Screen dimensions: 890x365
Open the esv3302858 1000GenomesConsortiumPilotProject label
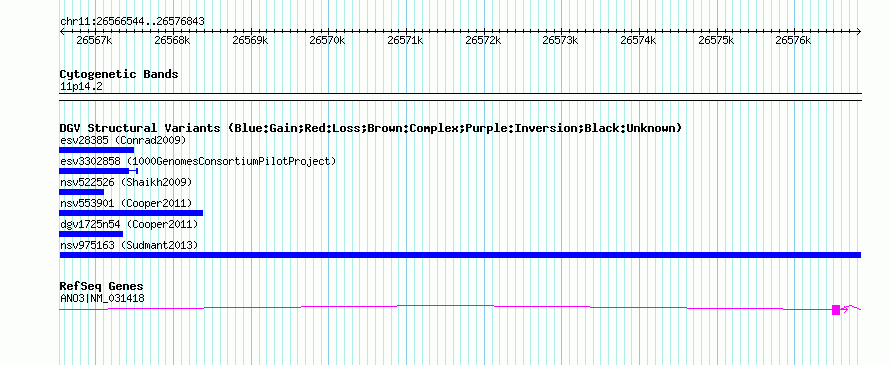click(198, 161)
